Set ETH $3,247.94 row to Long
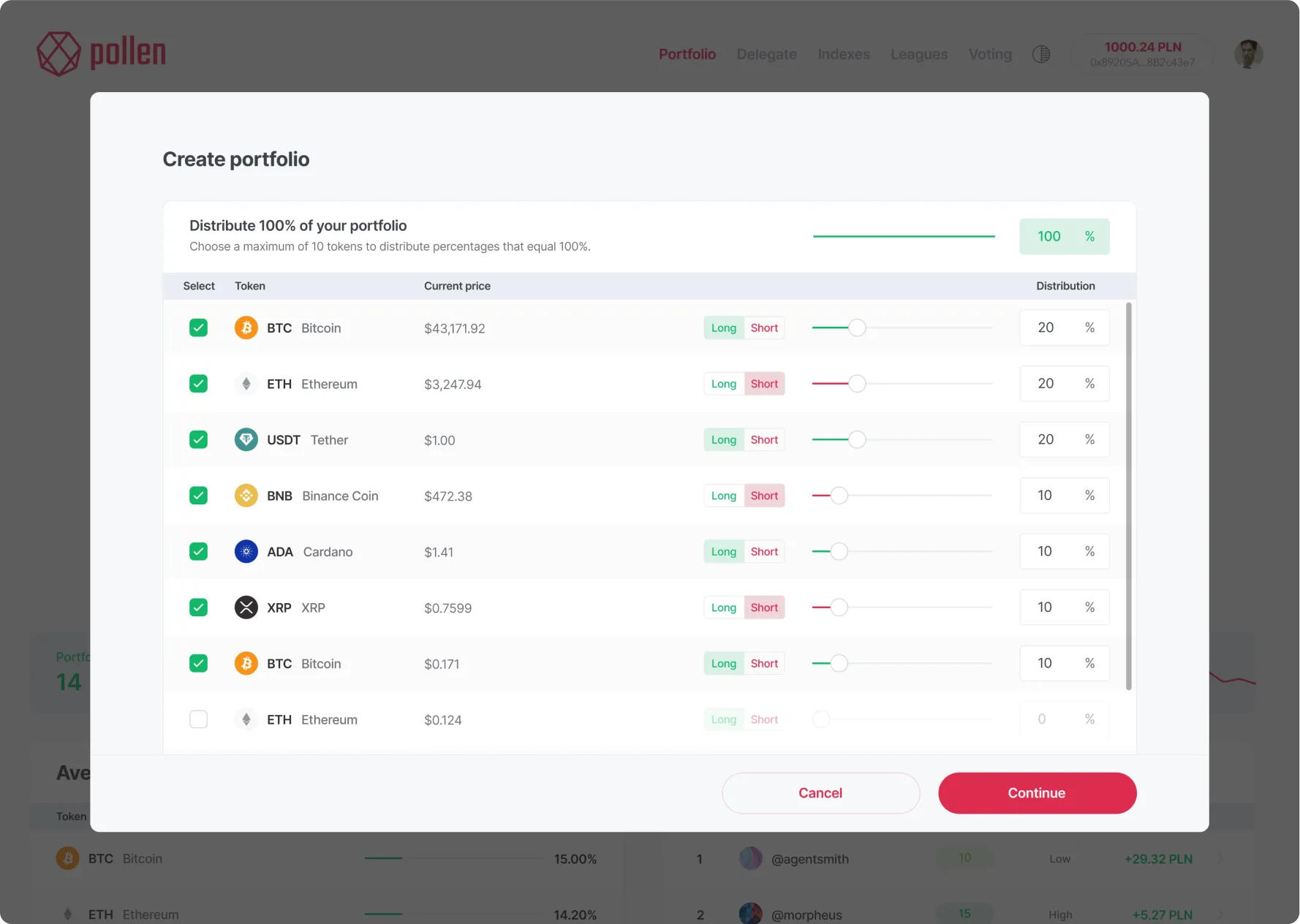Screen dimensions: 1300x924 coord(724,384)
